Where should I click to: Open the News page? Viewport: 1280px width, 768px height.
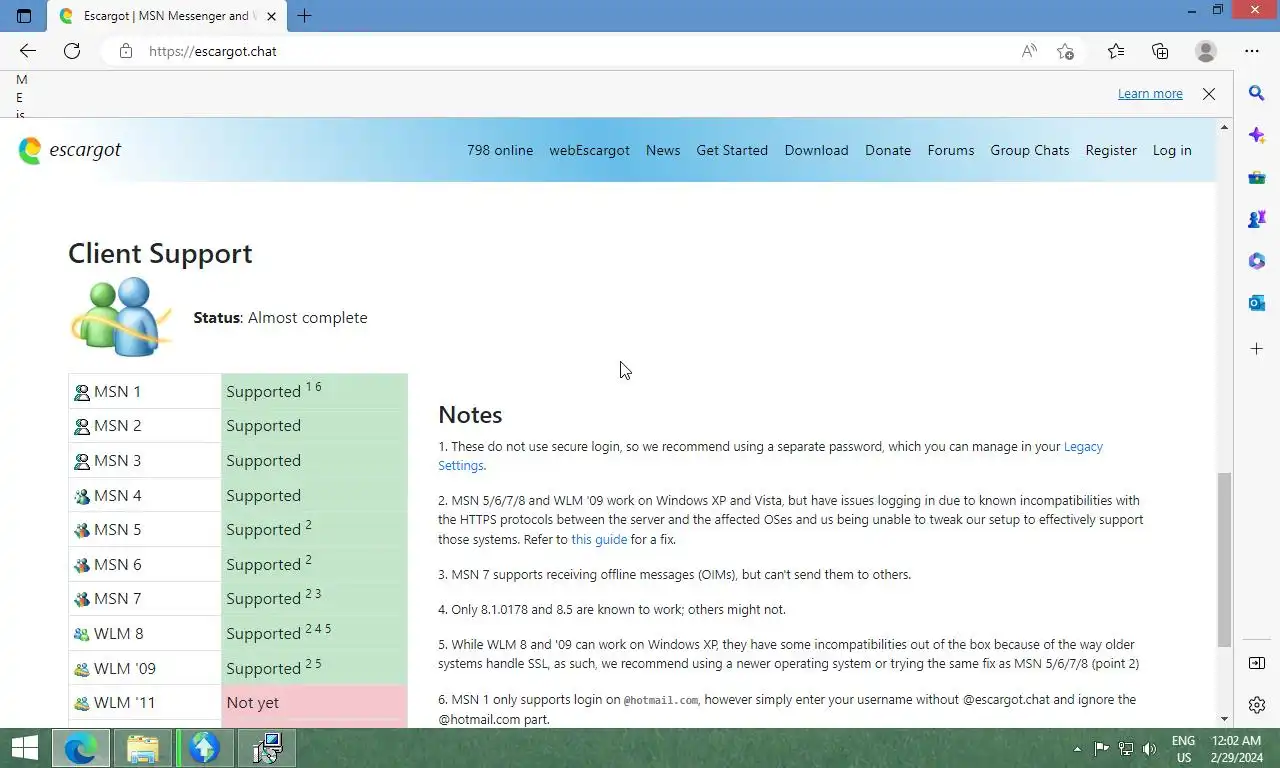(663, 150)
